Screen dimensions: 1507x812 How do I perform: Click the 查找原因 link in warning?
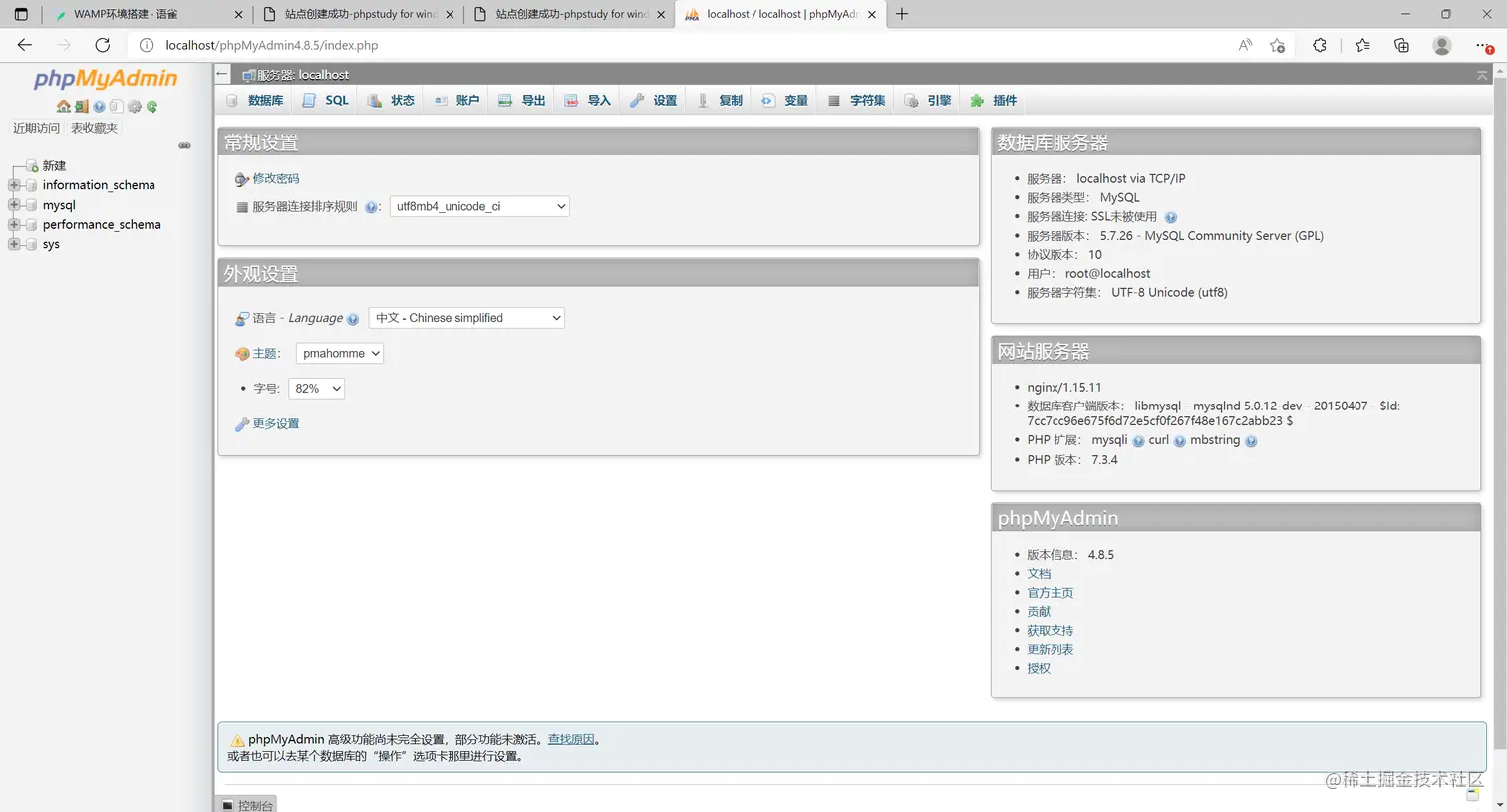[x=571, y=740]
